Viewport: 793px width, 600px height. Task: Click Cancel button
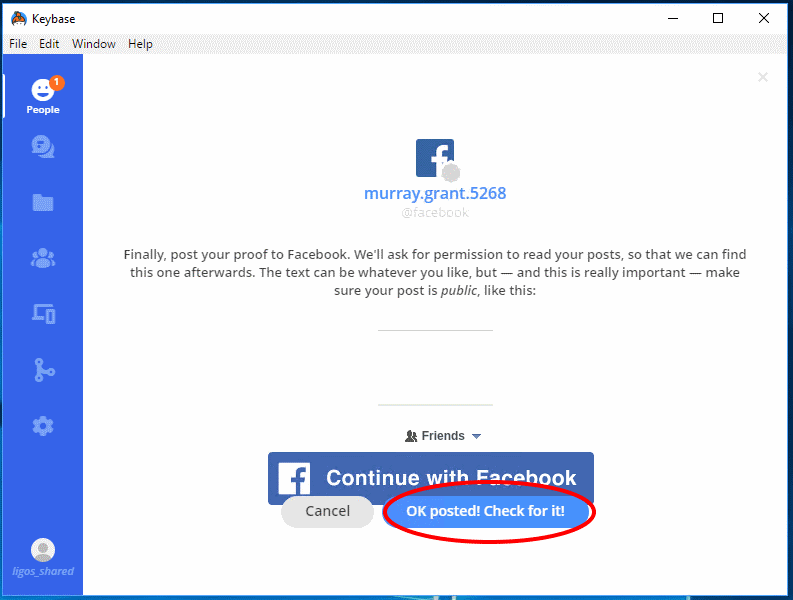click(327, 511)
